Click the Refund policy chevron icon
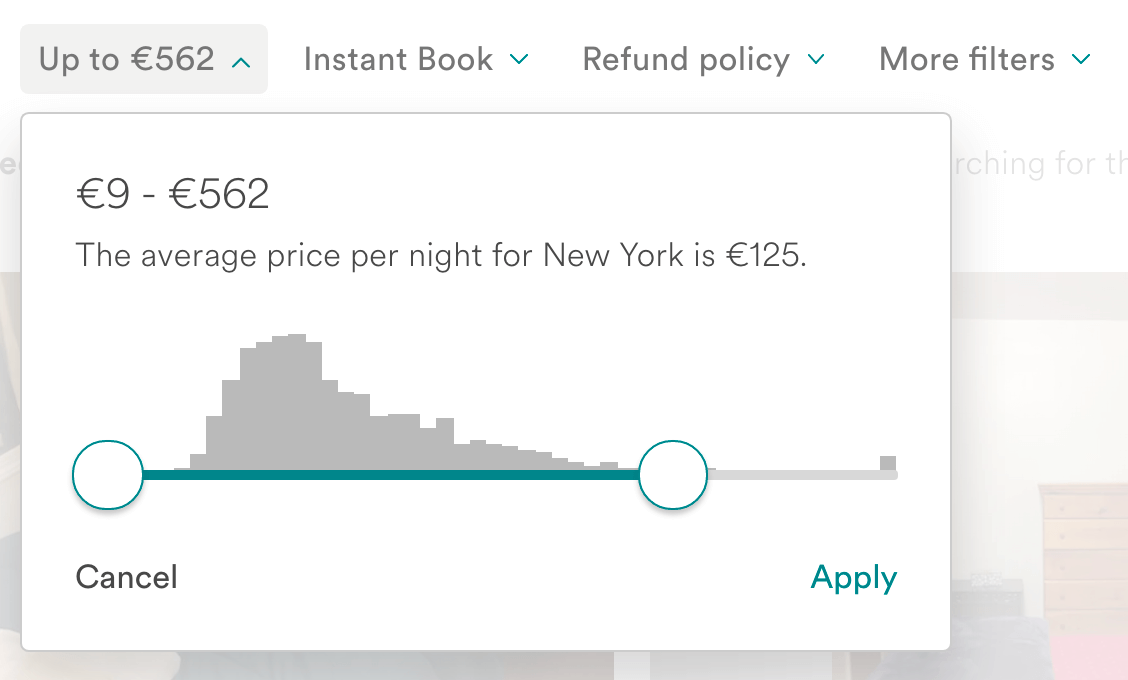 tap(816, 60)
